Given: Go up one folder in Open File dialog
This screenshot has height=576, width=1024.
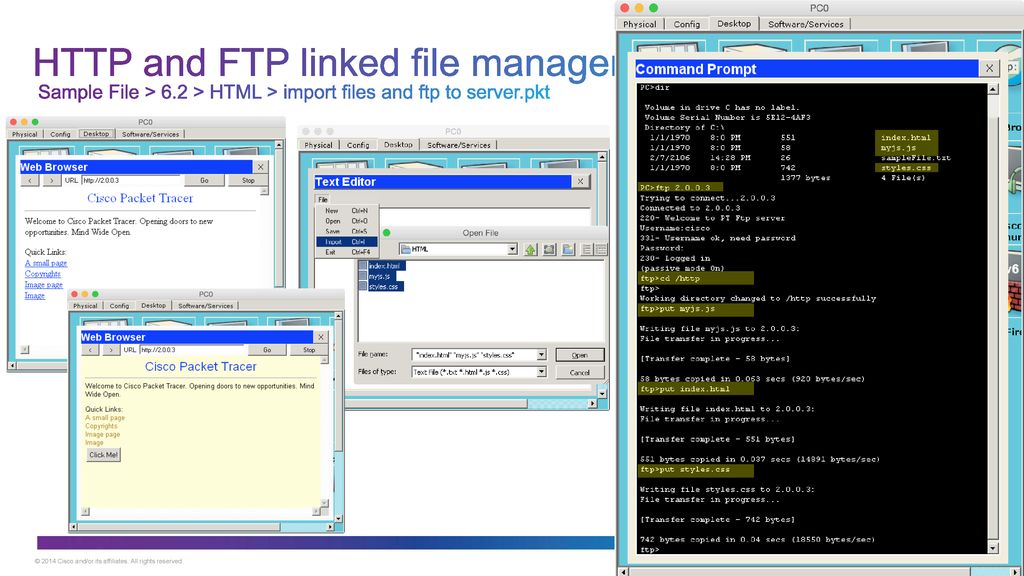Looking at the screenshot, I should 530,249.
